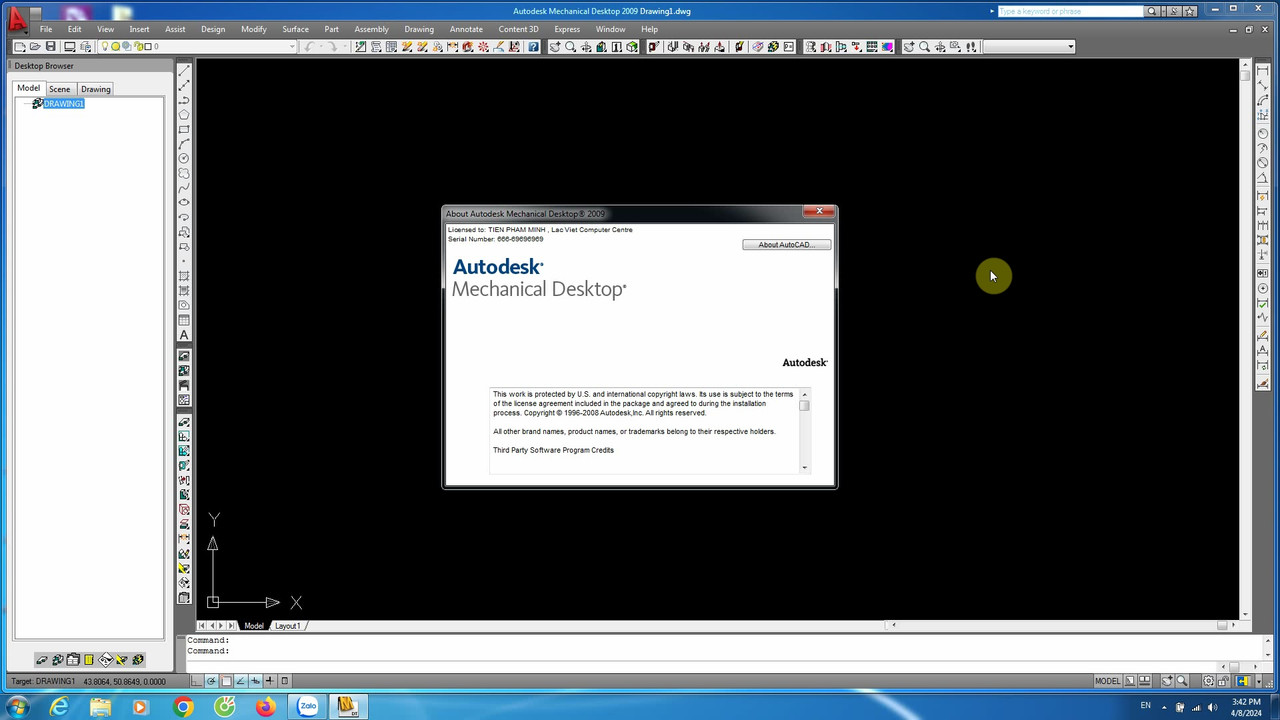Open the Annotate menu

[466, 29]
